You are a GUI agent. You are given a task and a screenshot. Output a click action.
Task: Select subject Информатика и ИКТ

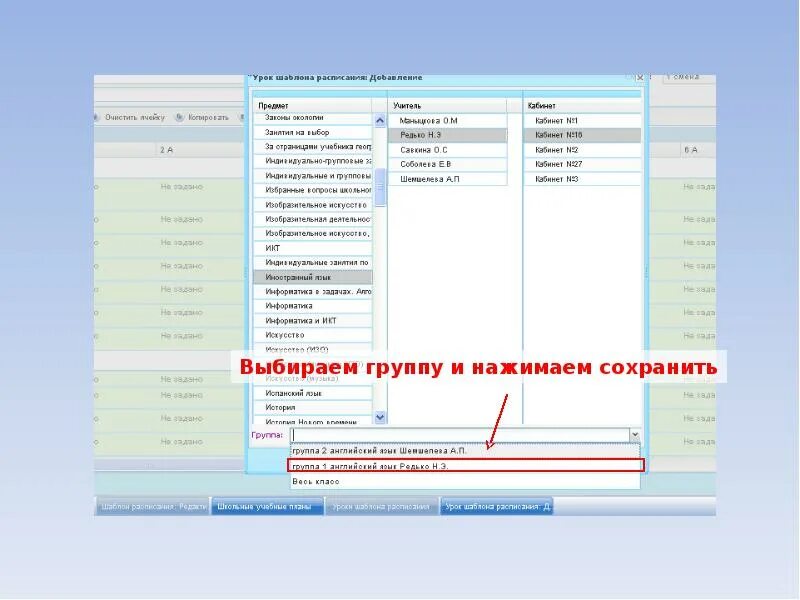tap(313, 321)
